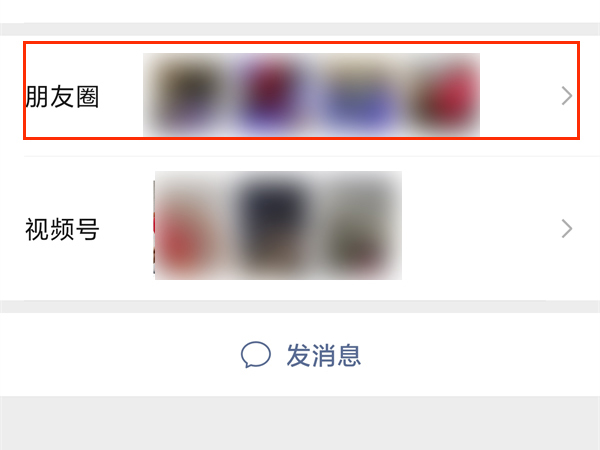
Task: Click the 发消息 text button
Action: click(324, 355)
